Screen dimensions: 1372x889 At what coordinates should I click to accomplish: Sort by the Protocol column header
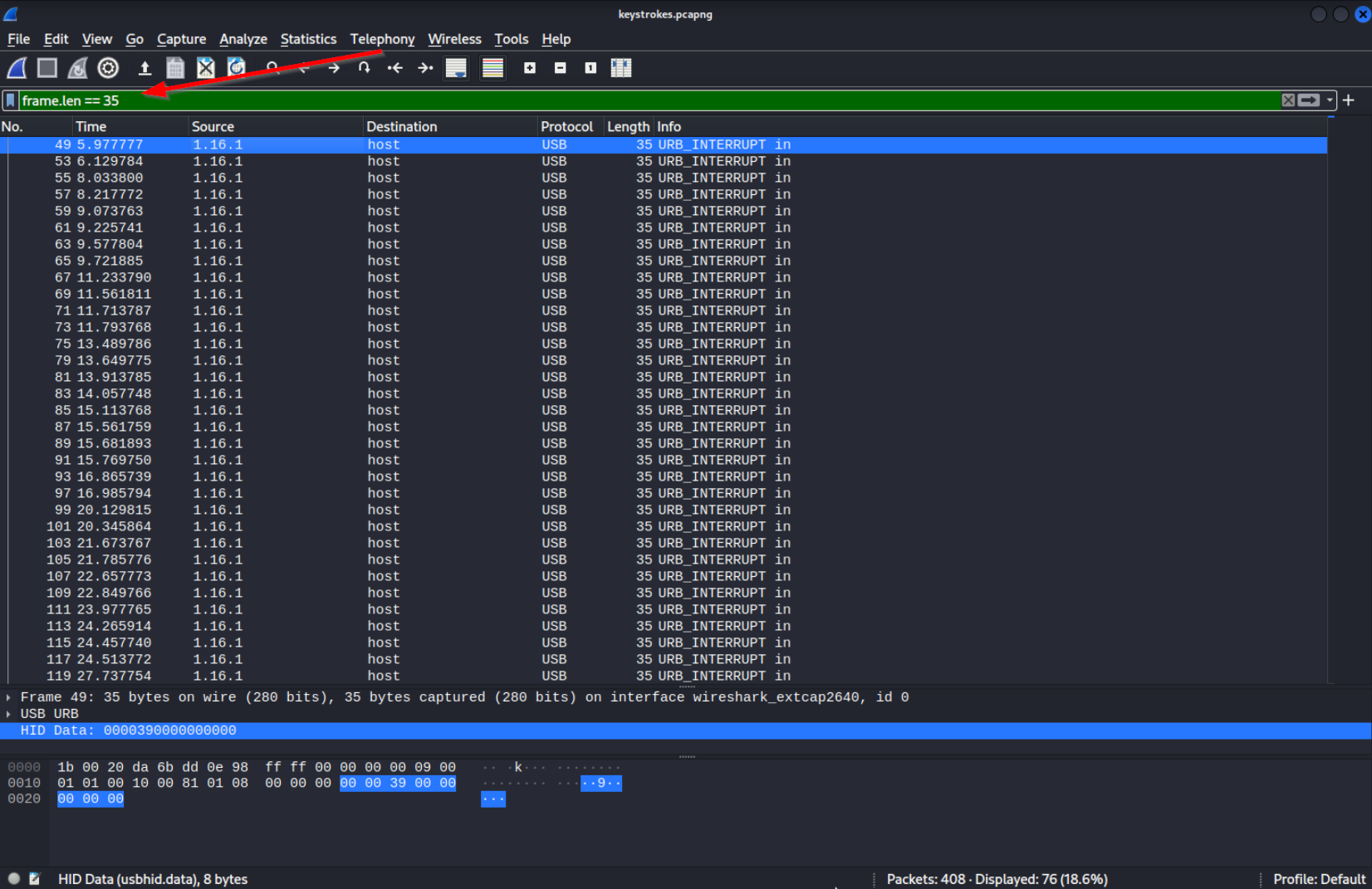(x=571, y=126)
